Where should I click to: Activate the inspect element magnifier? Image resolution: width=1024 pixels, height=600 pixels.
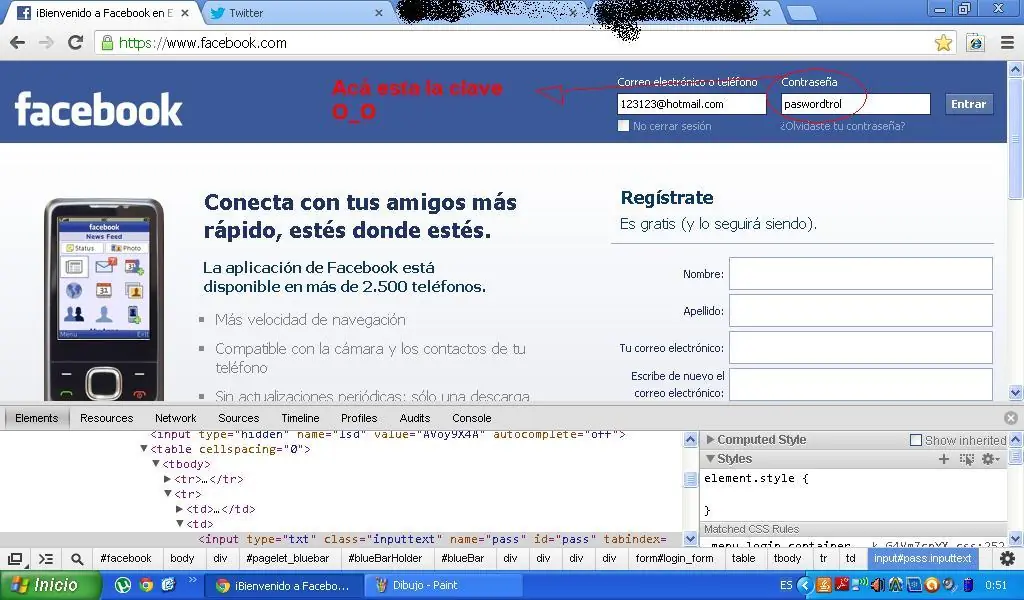[77, 559]
